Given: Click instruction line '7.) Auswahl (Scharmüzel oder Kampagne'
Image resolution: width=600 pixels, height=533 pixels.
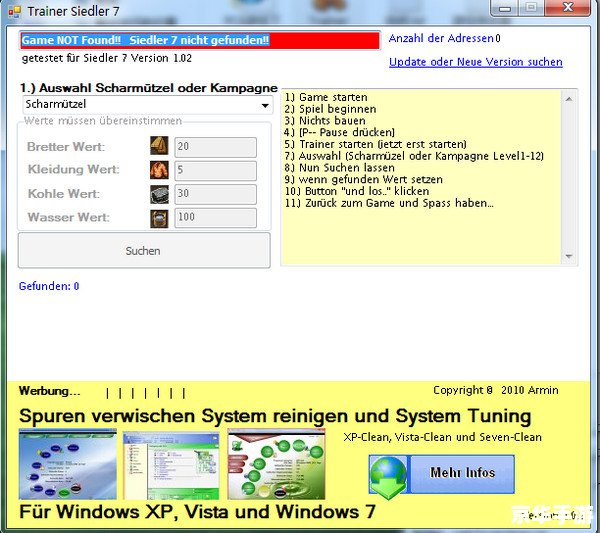Looking at the screenshot, I should point(414,156).
